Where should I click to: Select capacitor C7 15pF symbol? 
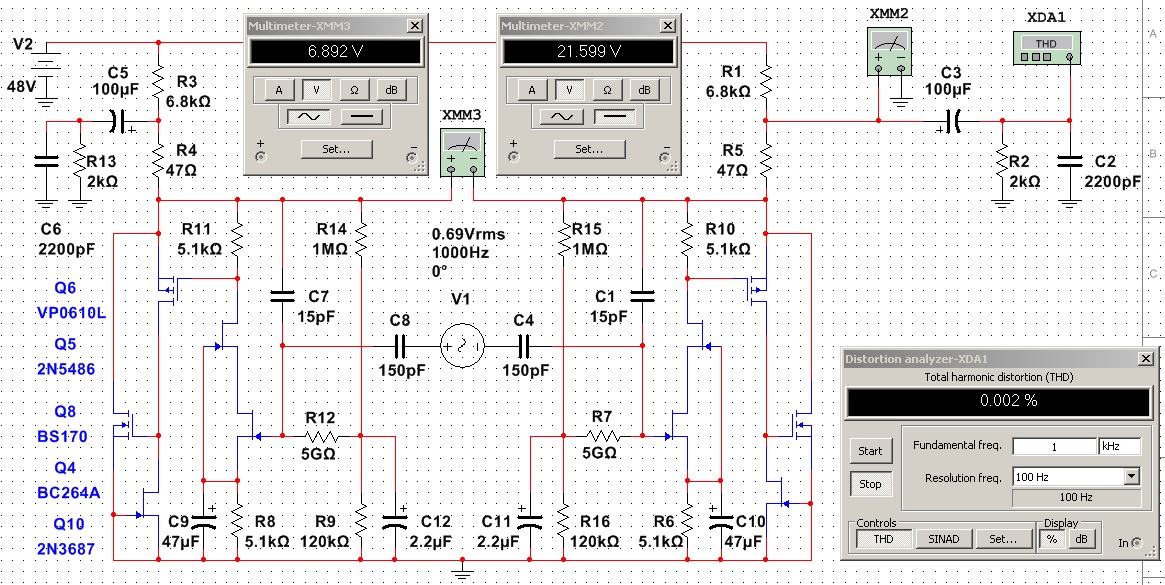(282, 297)
